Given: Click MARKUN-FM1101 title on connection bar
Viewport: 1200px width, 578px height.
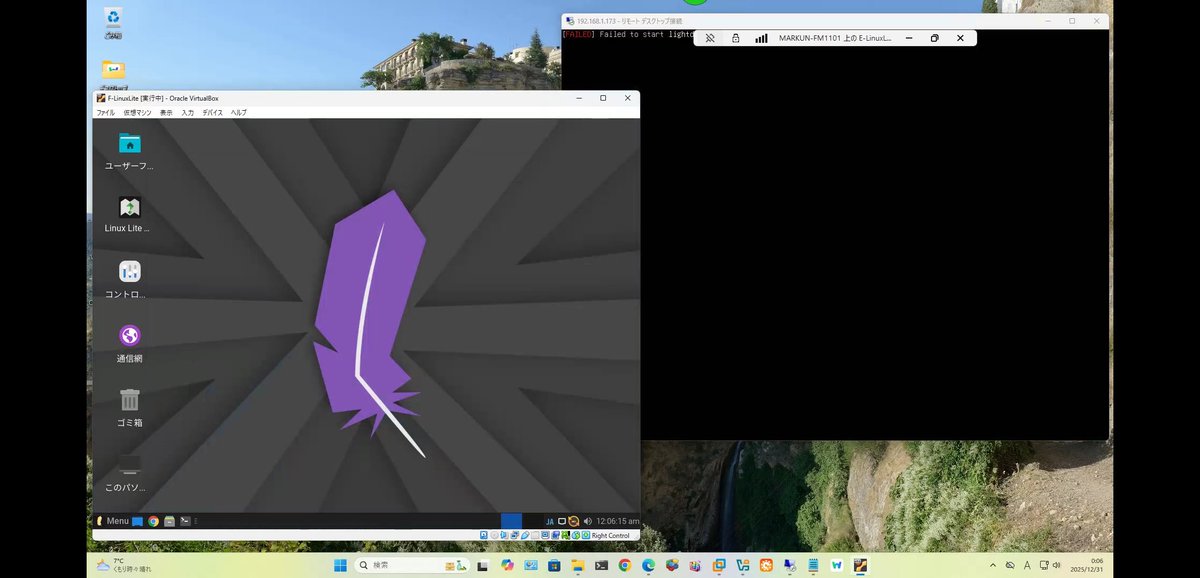Looking at the screenshot, I should [835, 38].
